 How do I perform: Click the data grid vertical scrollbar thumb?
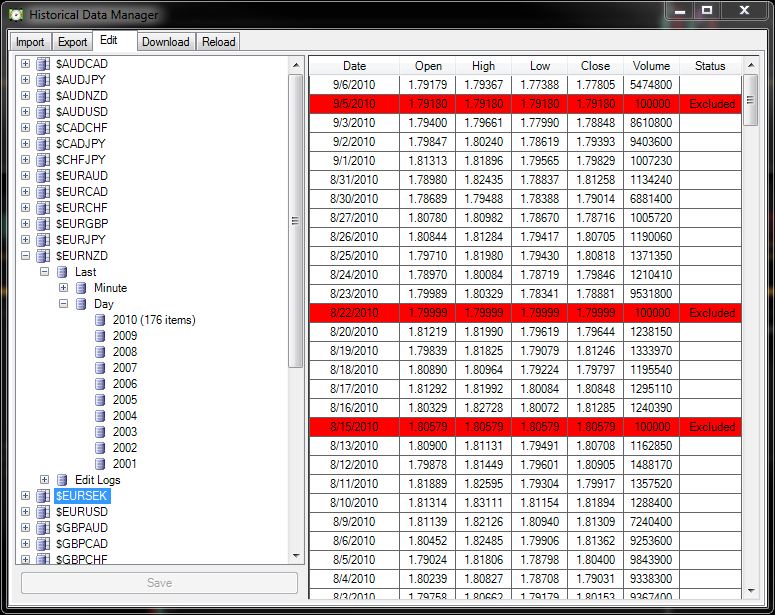pyautogui.click(x=750, y=98)
